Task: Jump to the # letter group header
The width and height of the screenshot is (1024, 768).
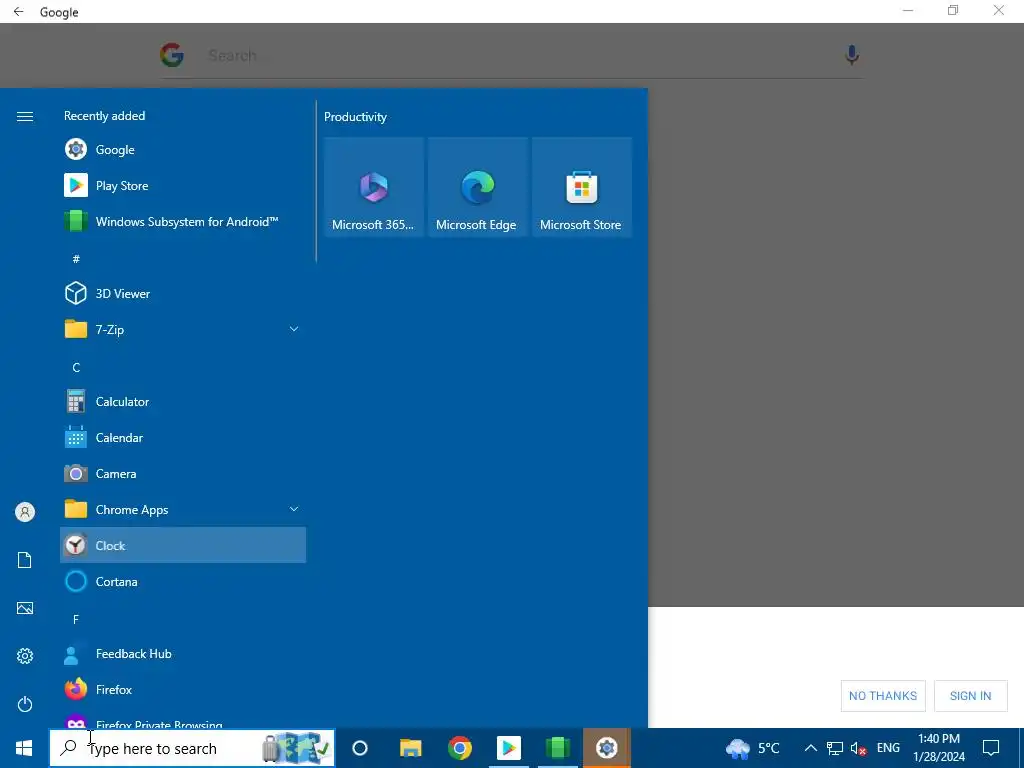Action: 76,259
